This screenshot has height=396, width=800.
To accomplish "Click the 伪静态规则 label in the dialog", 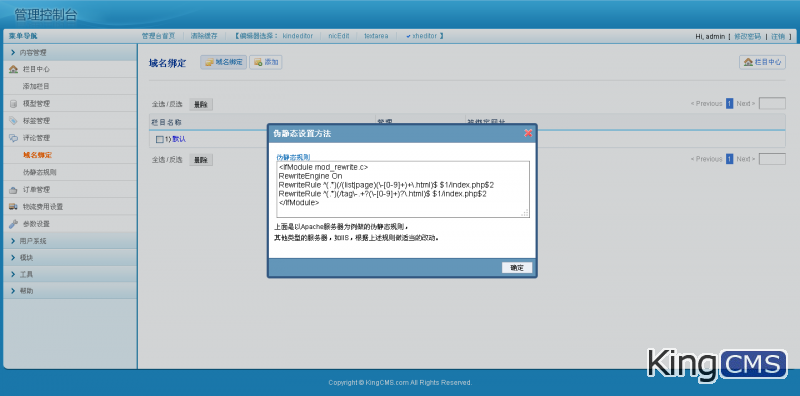I will click(x=293, y=157).
